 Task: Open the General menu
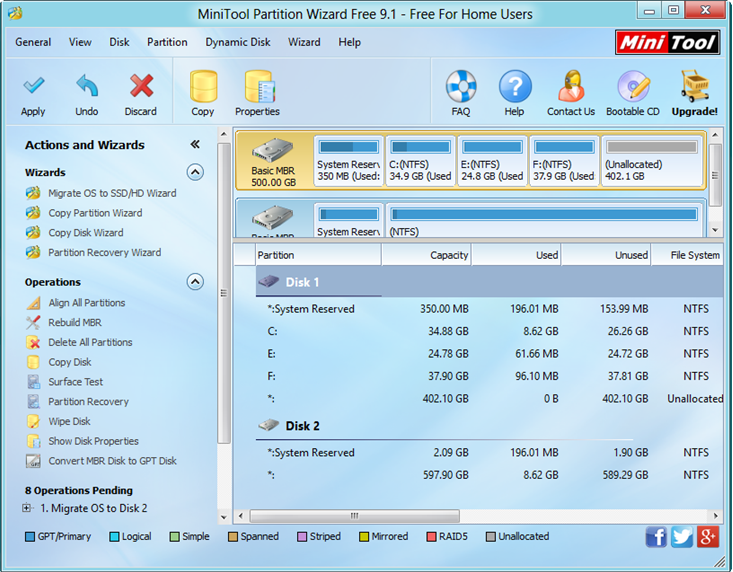click(x=33, y=42)
